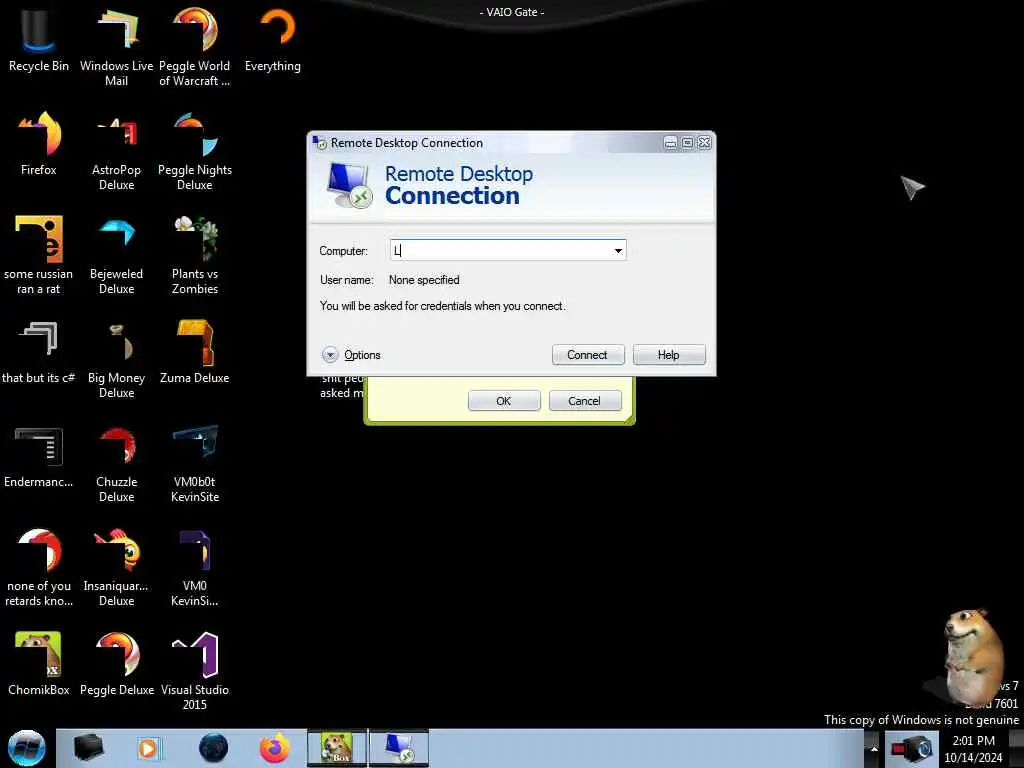Click the Help button

pyautogui.click(x=669, y=355)
